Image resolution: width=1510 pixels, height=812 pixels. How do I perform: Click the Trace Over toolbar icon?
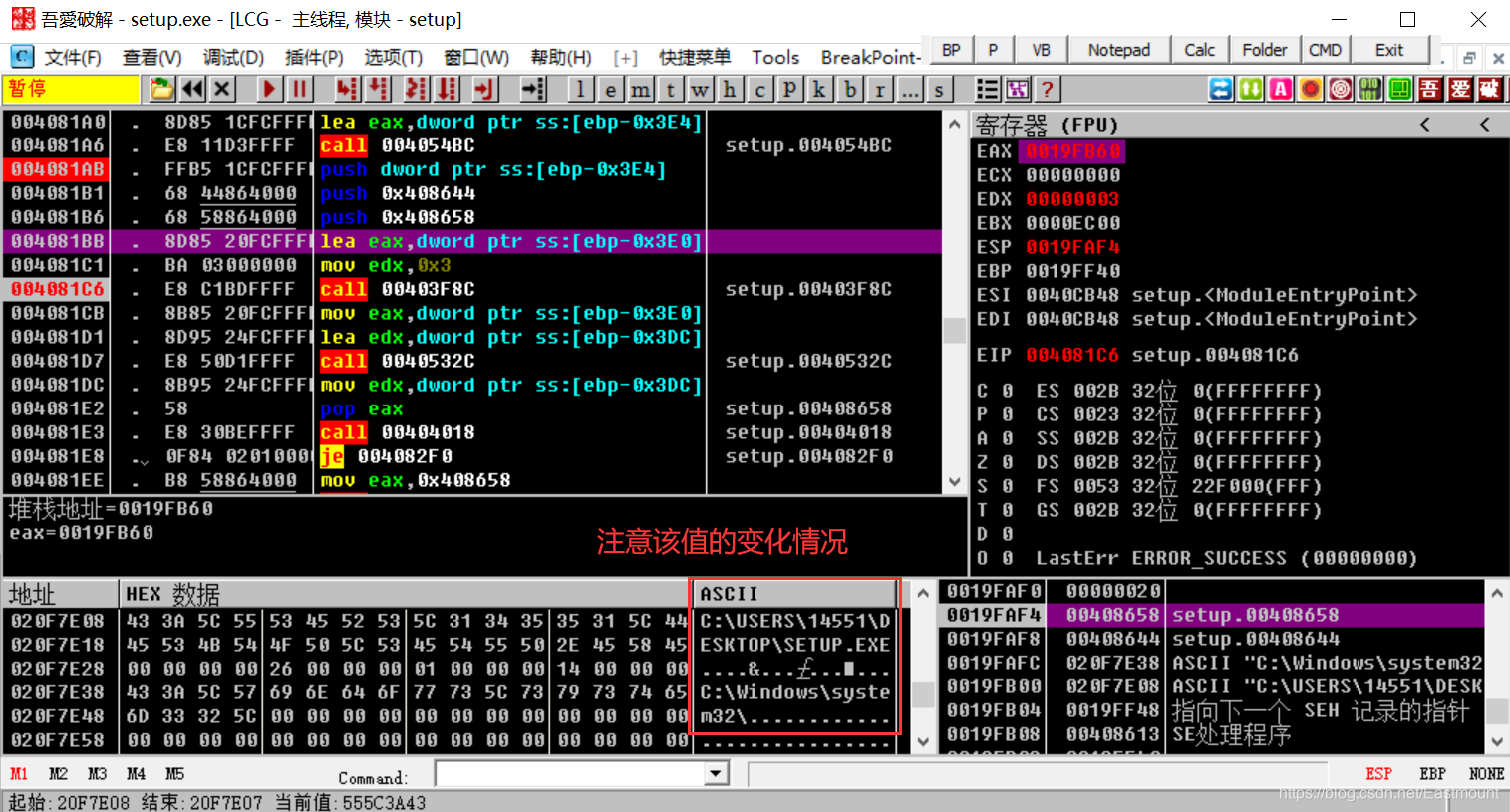tap(448, 89)
